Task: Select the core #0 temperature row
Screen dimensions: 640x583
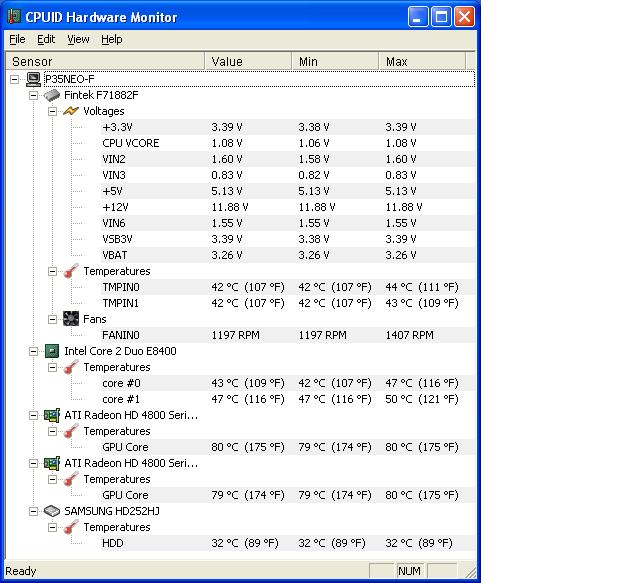Action: click(x=288, y=383)
